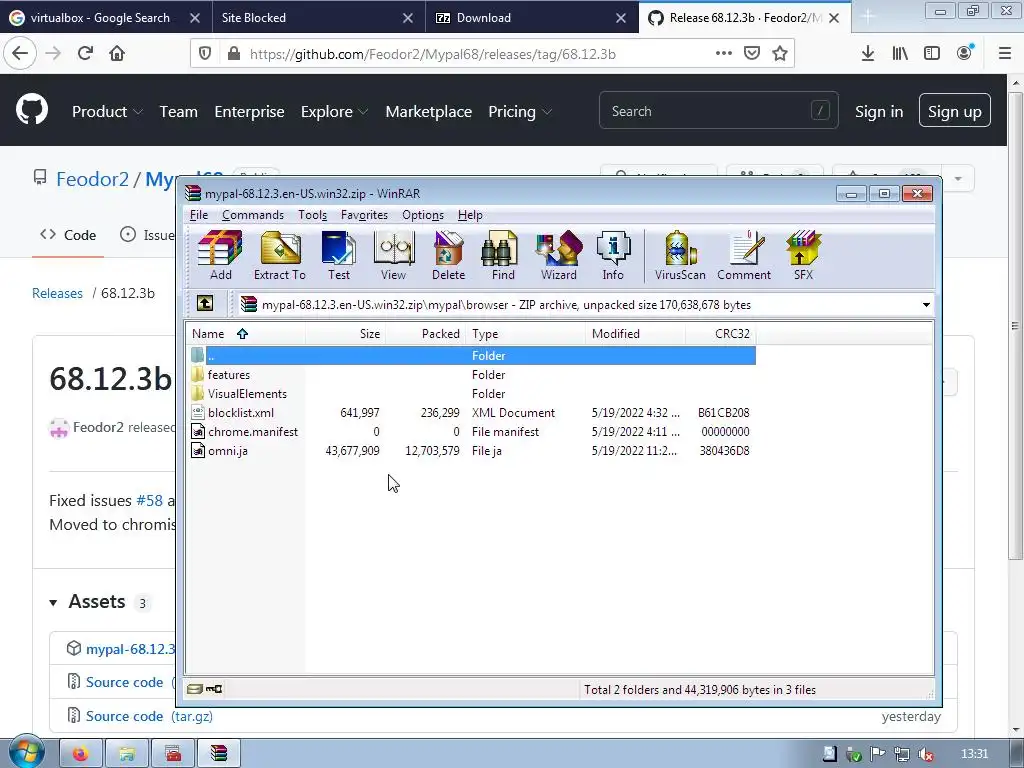Screen dimensions: 1024x768
Task: Open the Tools menu in WinRAR
Action: point(312,215)
